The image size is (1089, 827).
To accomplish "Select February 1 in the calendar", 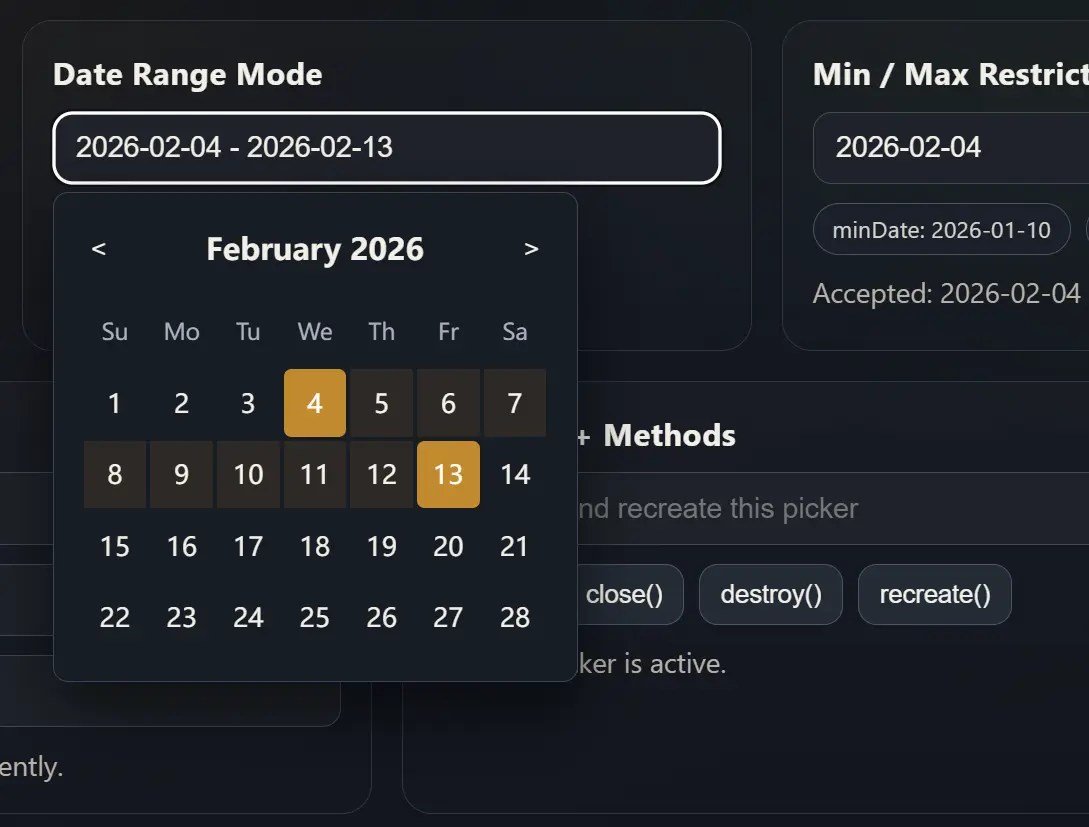I will [114, 403].
